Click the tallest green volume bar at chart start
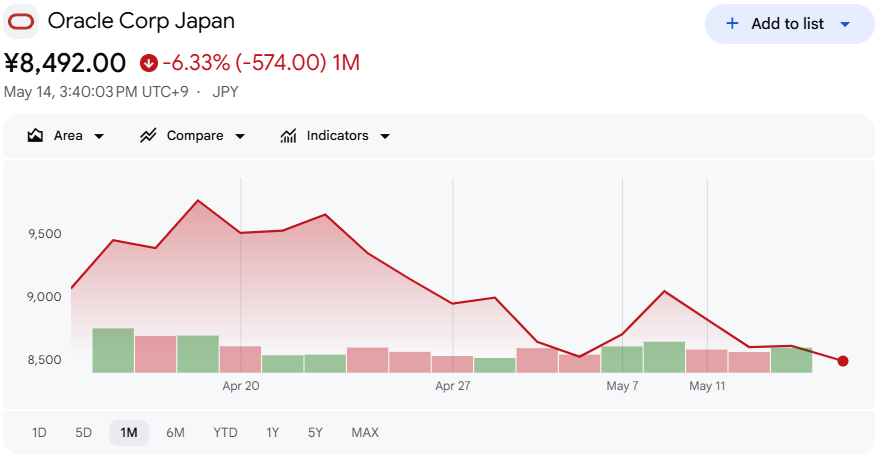The width and height of the screenshot is (883, 462). 113,350
